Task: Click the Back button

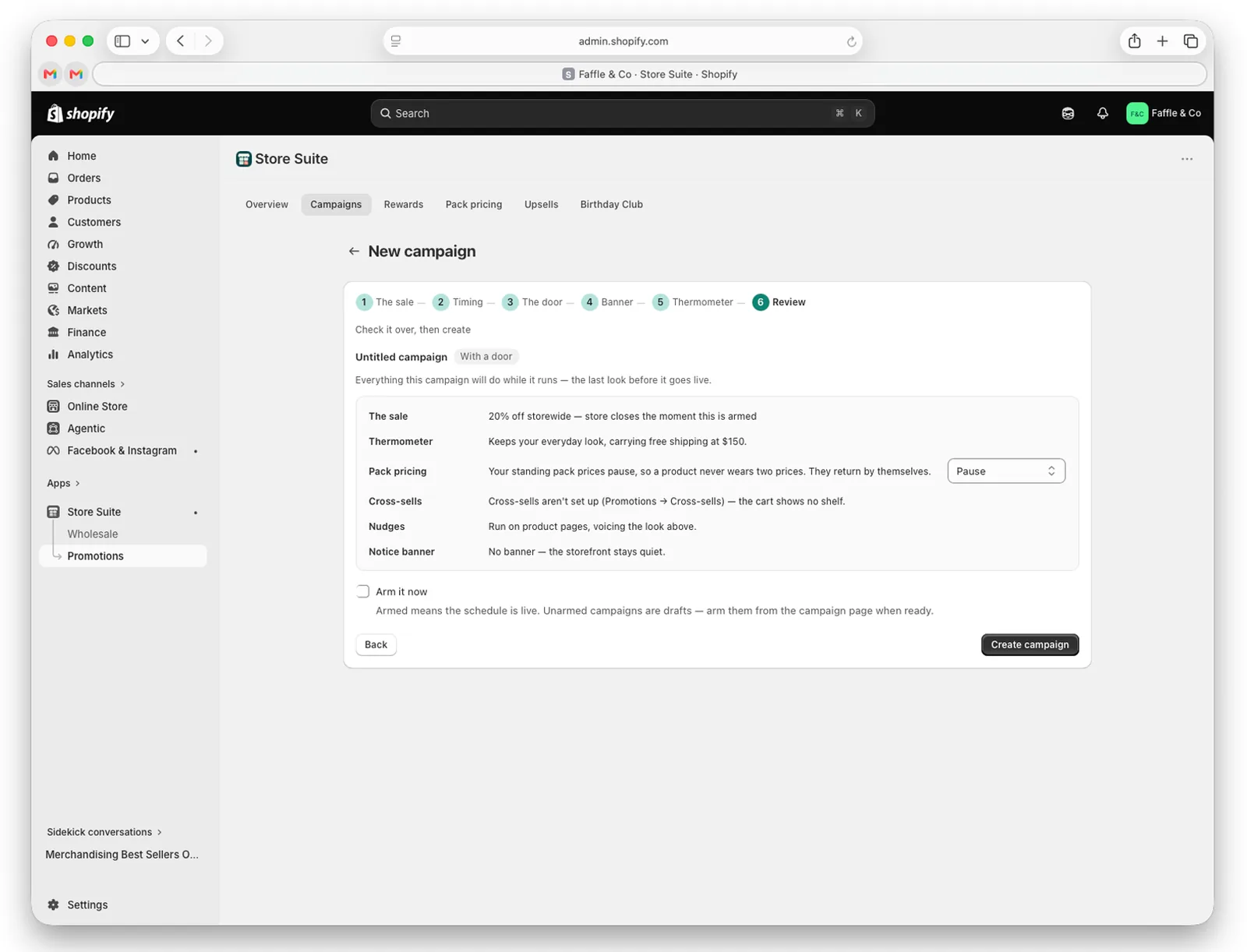Action: (x=376, y=644)
